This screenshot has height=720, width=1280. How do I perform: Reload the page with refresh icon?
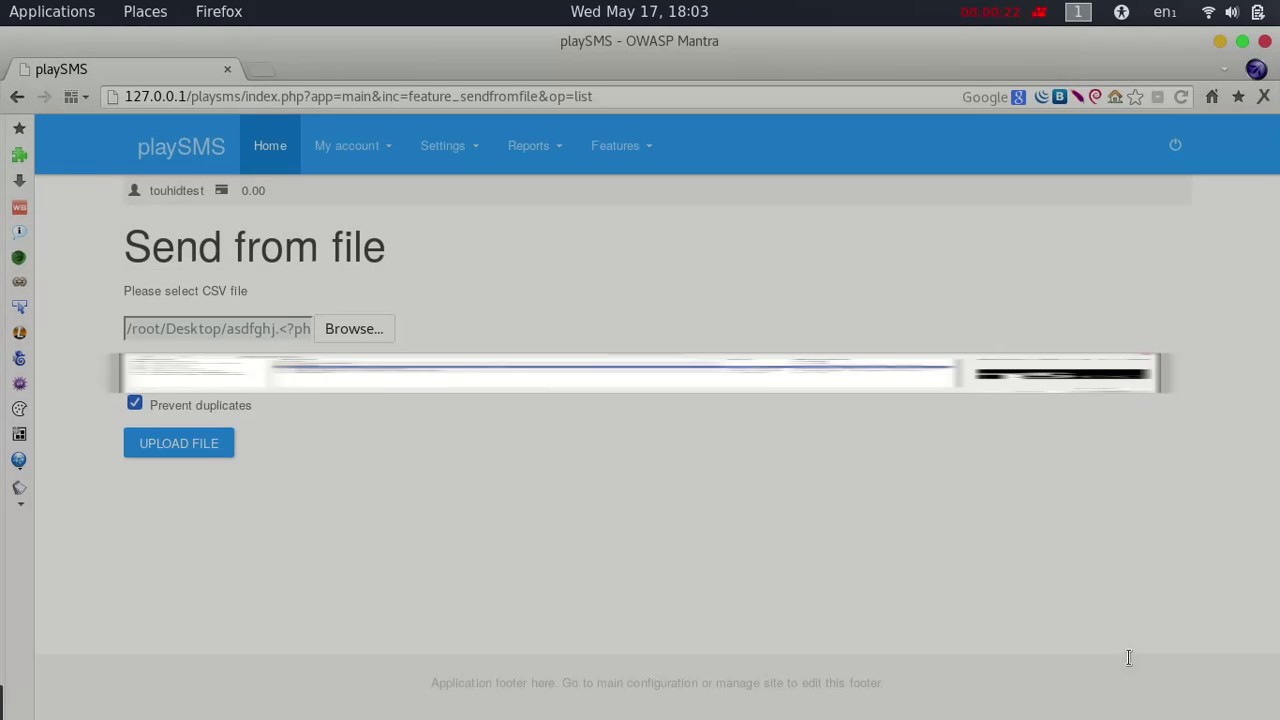pos(1181,97)
